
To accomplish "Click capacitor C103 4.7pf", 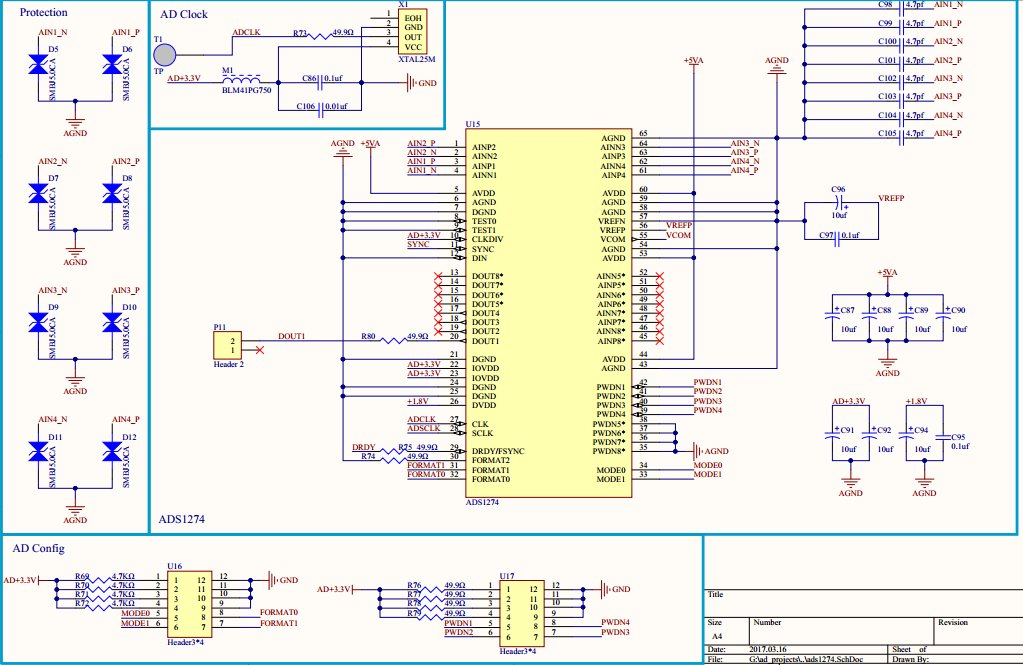I will click(x=902, y=101).
